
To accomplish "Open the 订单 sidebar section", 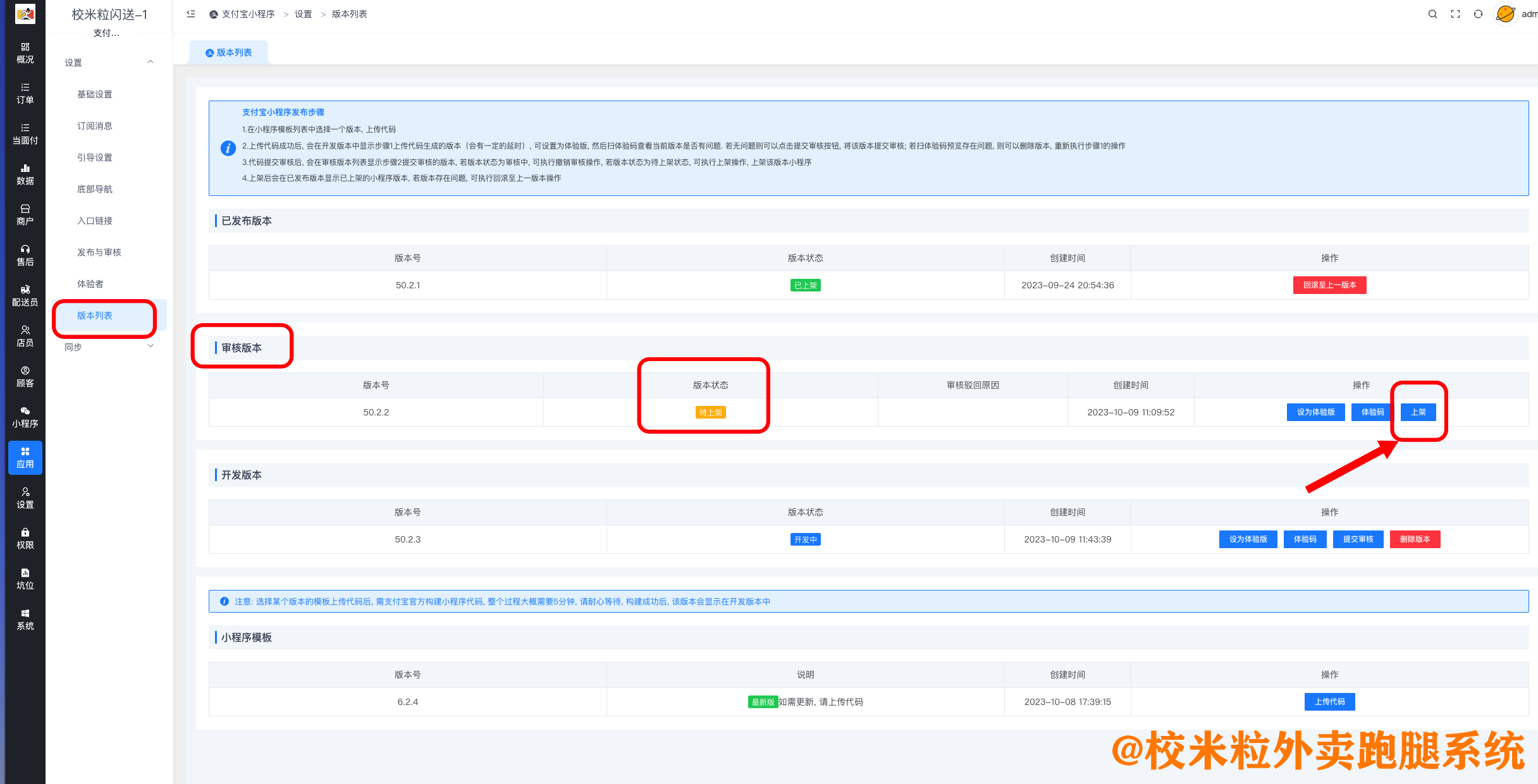I will coord(25,94).
